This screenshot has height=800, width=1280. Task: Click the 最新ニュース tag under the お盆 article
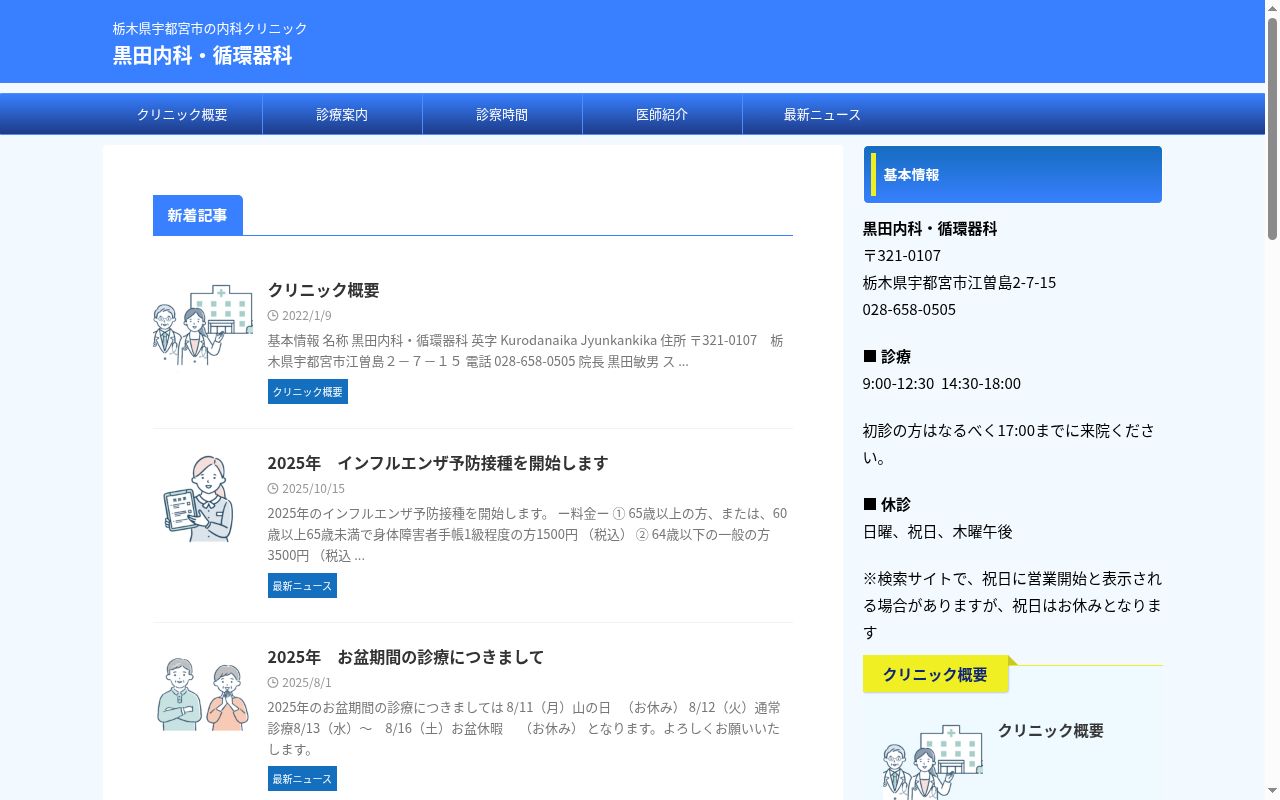tap(302, 779)
